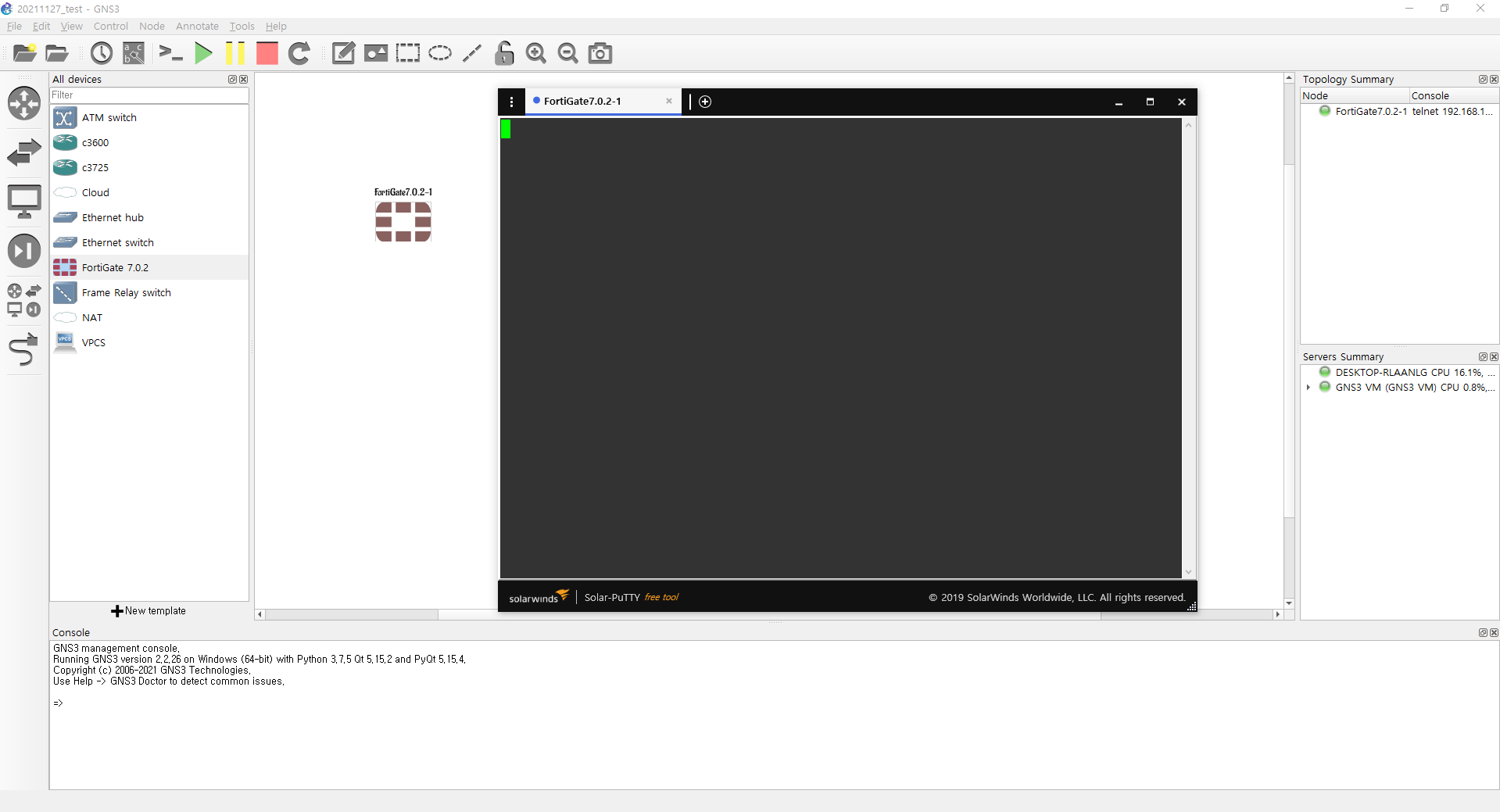This screenshot has height=812, width=1500.
Task: Select c3725 router in device list
Action: coord(149,167)
